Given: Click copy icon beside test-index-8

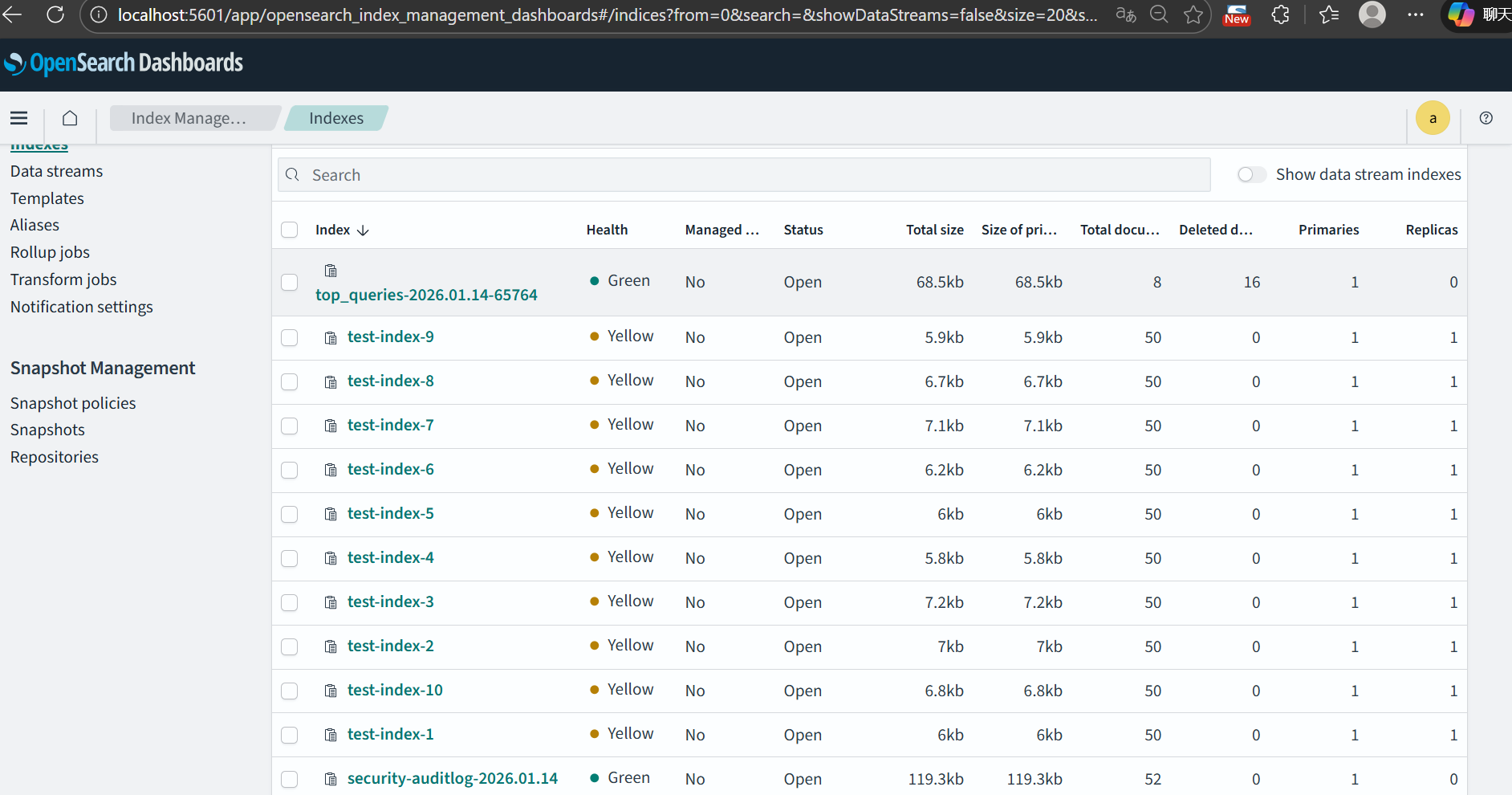Looking at the screenshot, I should tap(331, 382).
